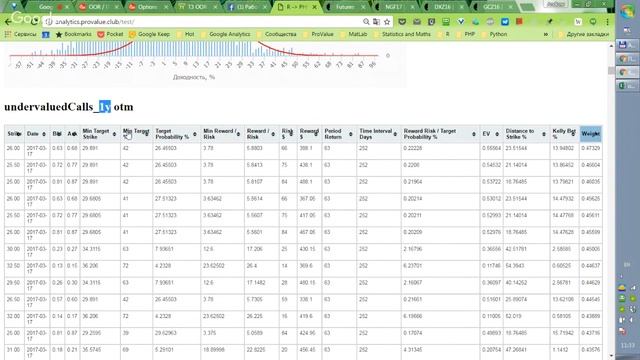Click the Windows Start orb
This screenshot has height=360, width=640.
(627, 11)
